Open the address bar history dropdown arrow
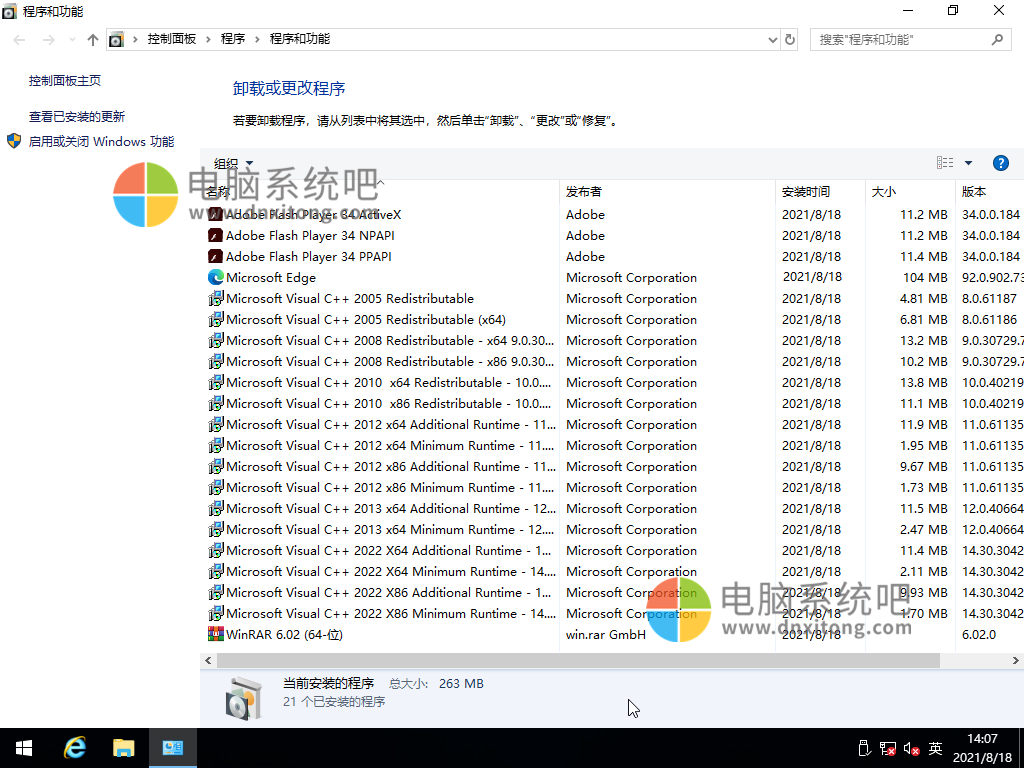 (774, 39)
